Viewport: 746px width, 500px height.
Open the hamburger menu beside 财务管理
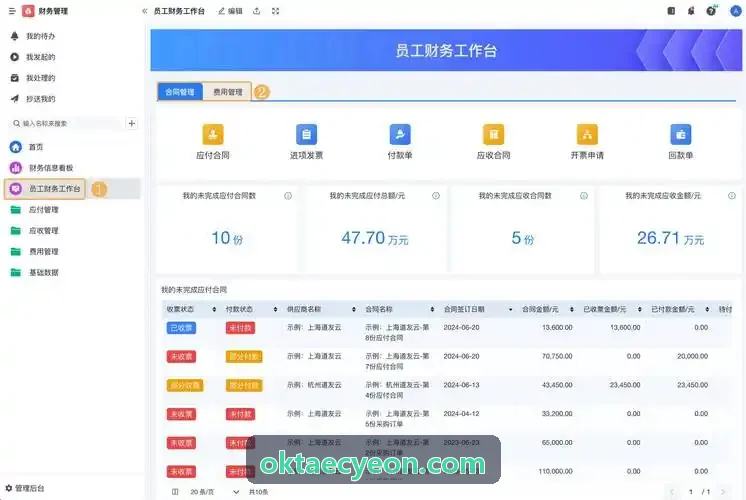coord(12,11)
